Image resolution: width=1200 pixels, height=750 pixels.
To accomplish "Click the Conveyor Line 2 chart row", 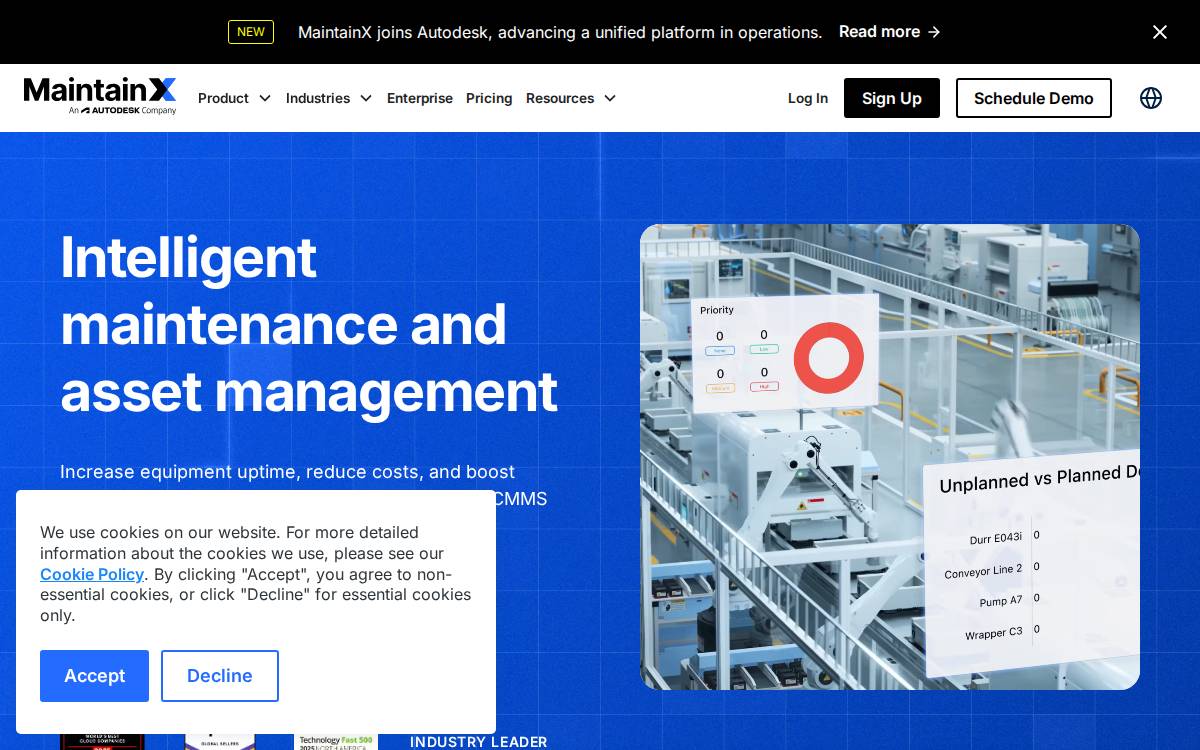I will coord(992,570).
